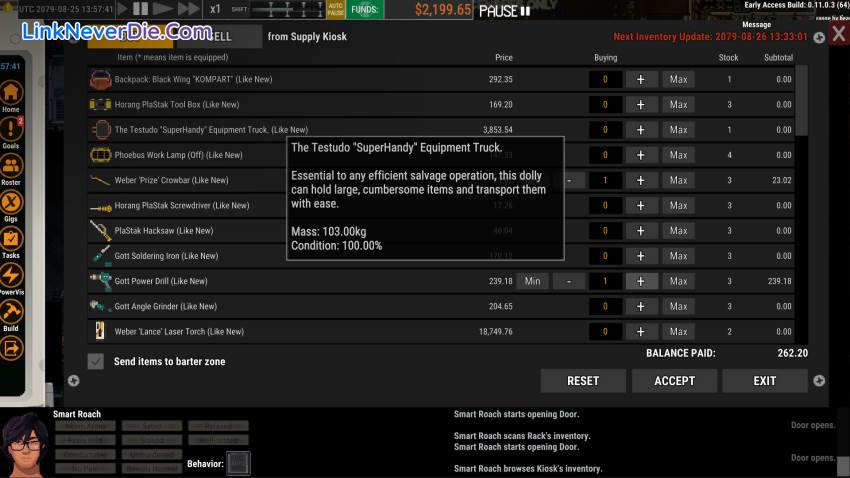Image resolution: width=850 pixels, height=478 pixels.
Task: Open the Goals panel icon
Action: click(11, 130)
